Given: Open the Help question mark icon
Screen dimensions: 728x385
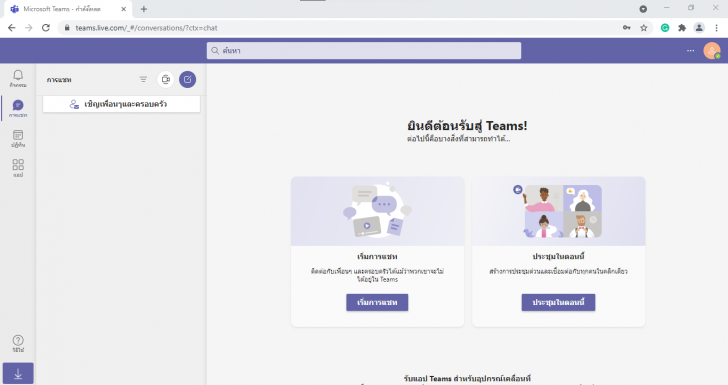Looking at the screenshot, I should click(18, 343).
